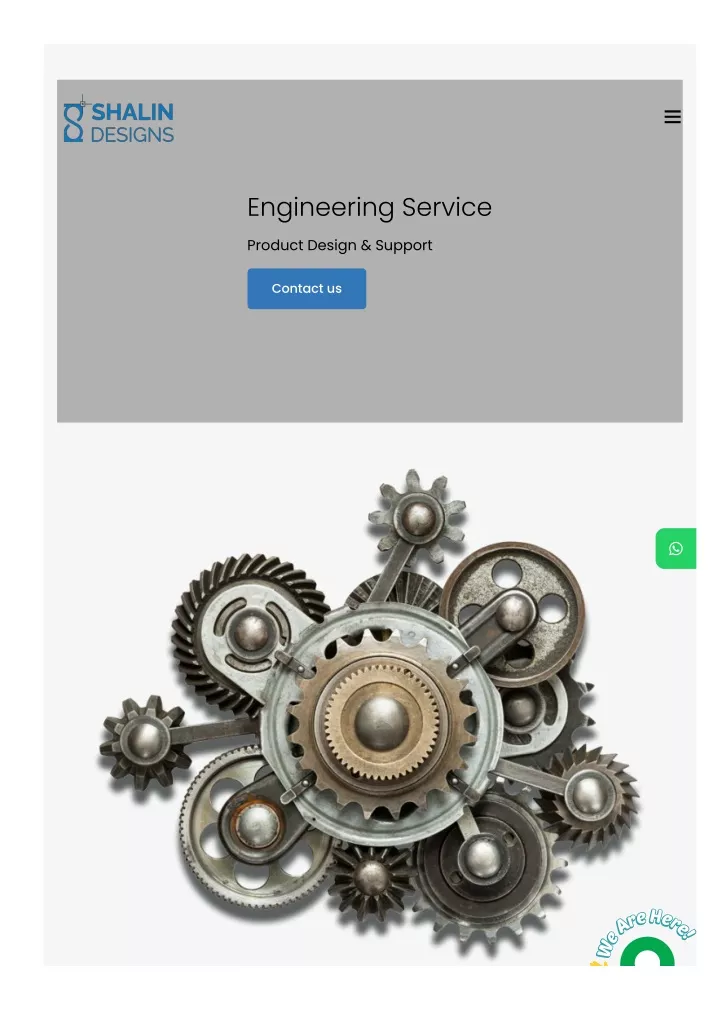
Task: Open the green chat bubble widget
Action: pos(647,952)
